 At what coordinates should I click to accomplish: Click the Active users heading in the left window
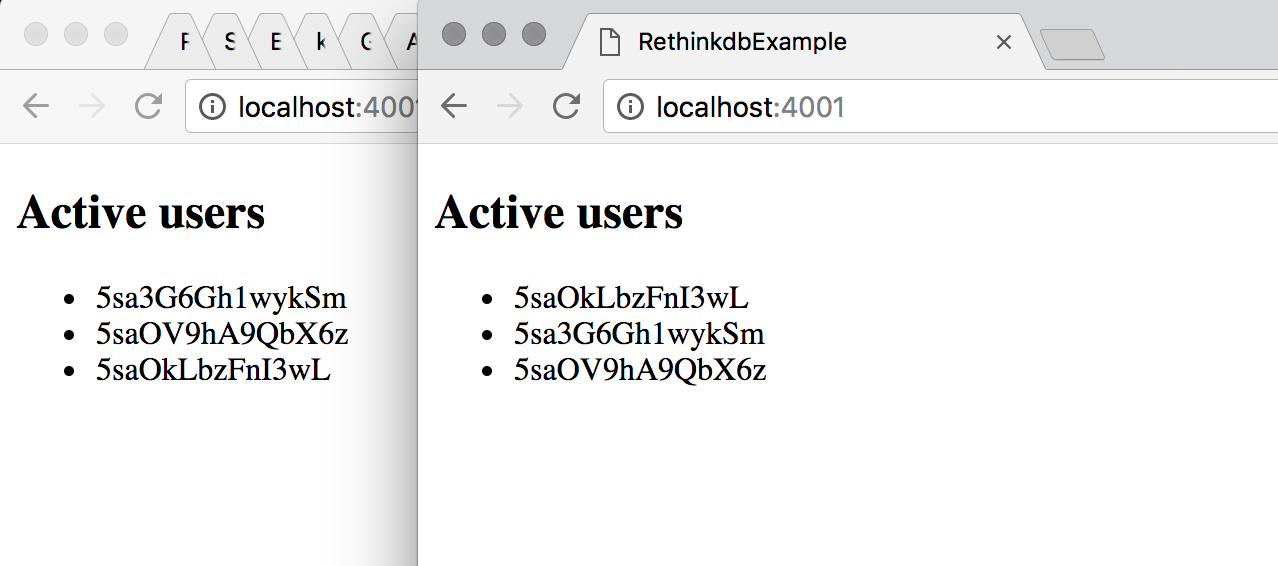141,213
